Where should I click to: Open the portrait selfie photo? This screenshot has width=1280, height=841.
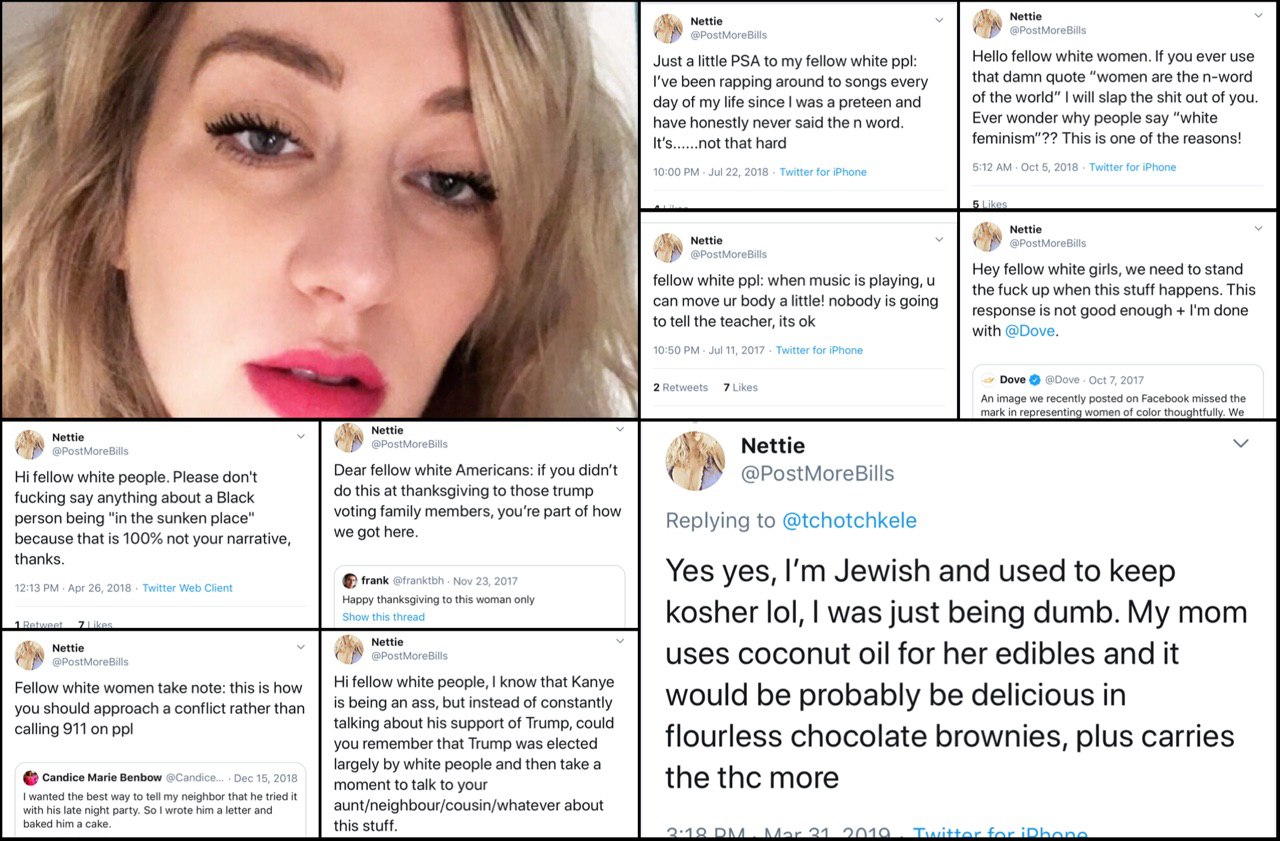(318, 208)
